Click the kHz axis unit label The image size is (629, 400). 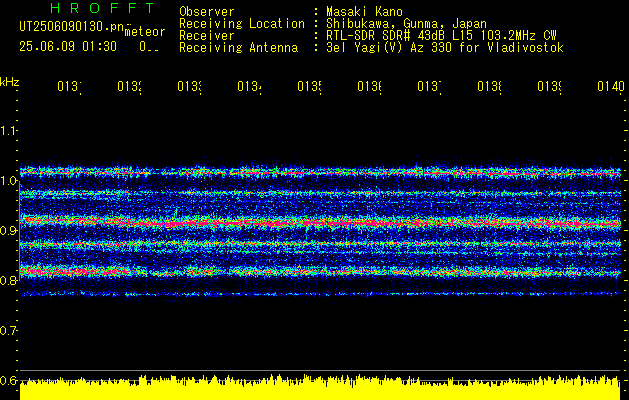tap(9, 82)
